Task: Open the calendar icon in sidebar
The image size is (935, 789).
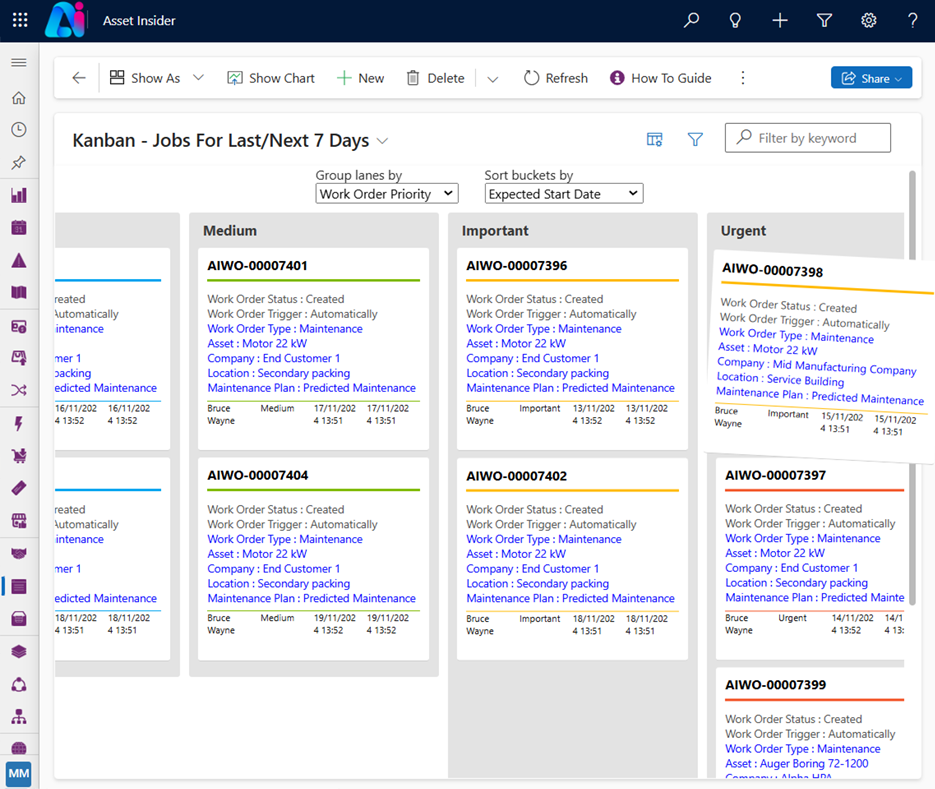Action: tap(19, 227)
